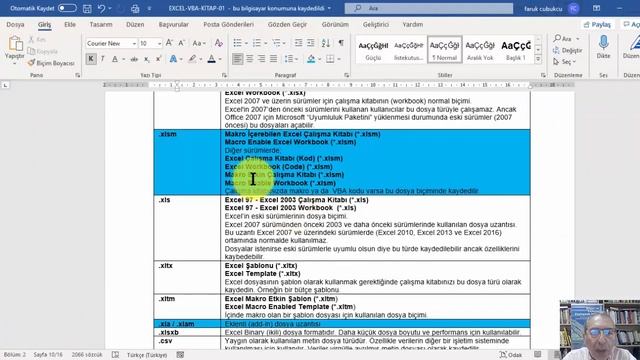This screenshot has width=640, height=360.
Task: Select the Güçlü style
Action: [373, 49]
